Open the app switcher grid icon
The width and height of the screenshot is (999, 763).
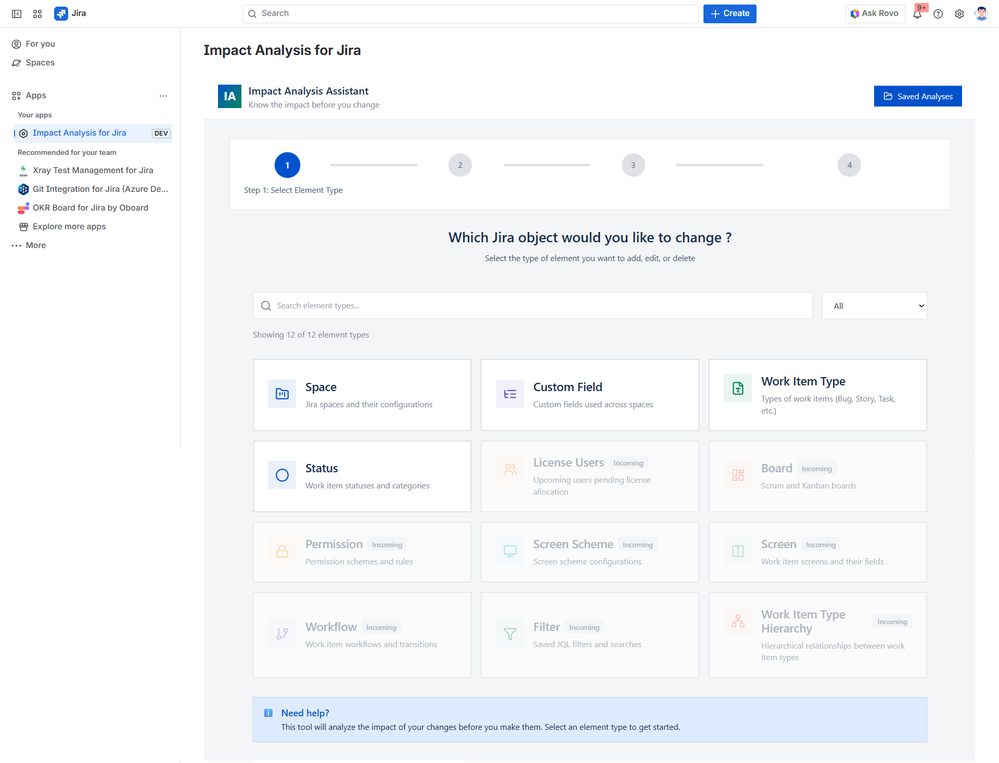pos(37,13)
